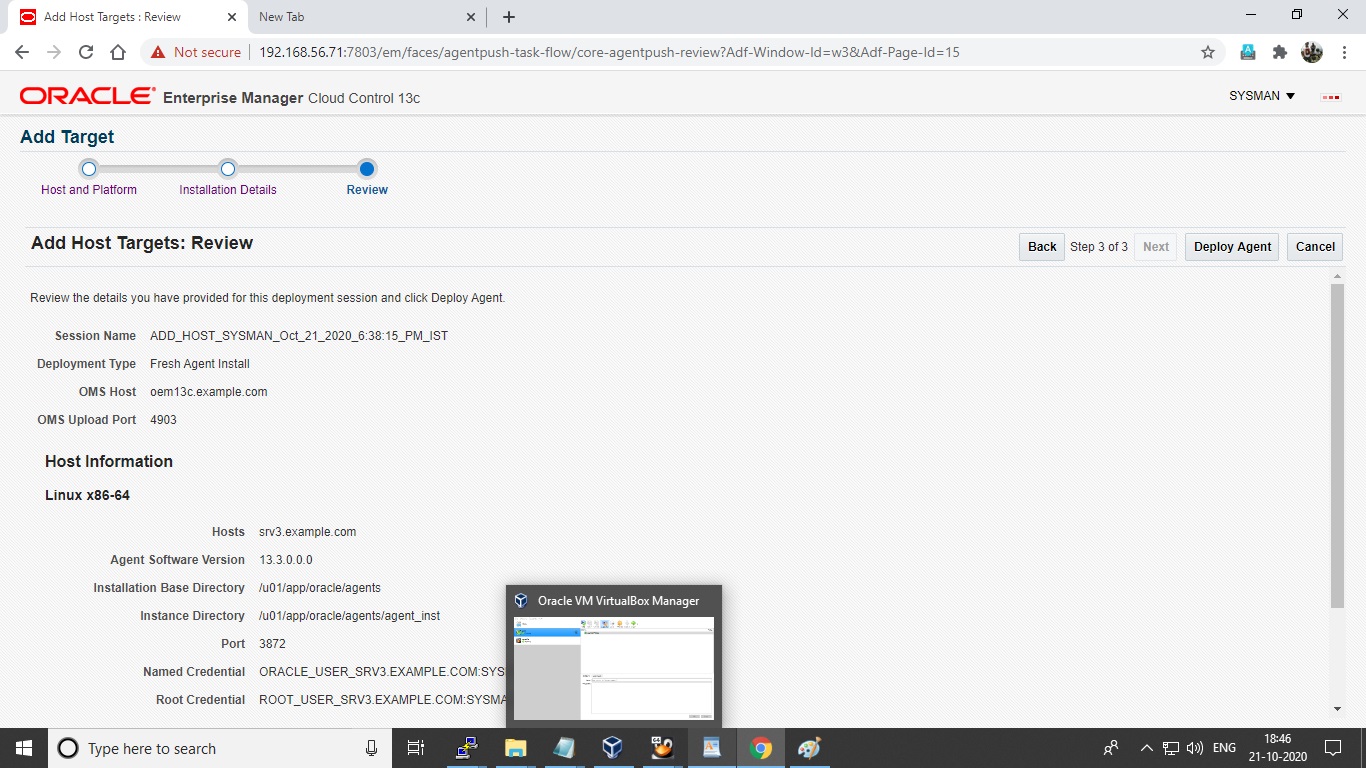Launch the Tux Linux app from the taskbar
This screenshot has height=768, width=1366.
(x=662, y=747)
